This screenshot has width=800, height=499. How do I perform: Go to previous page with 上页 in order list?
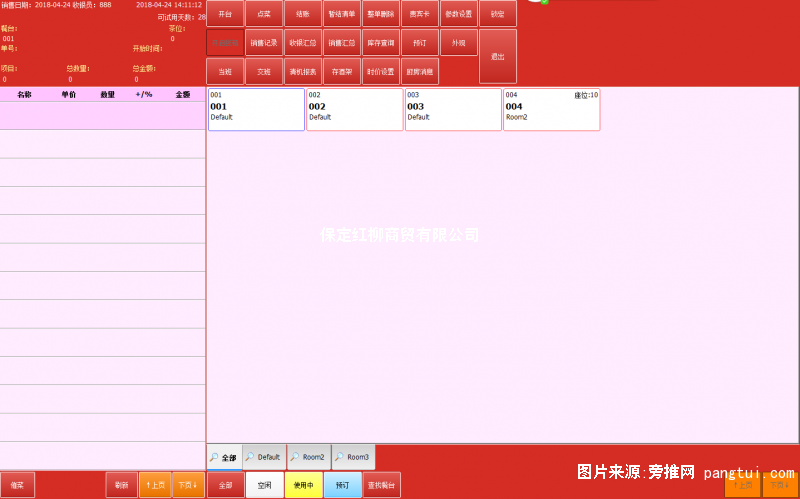(155, 485)
